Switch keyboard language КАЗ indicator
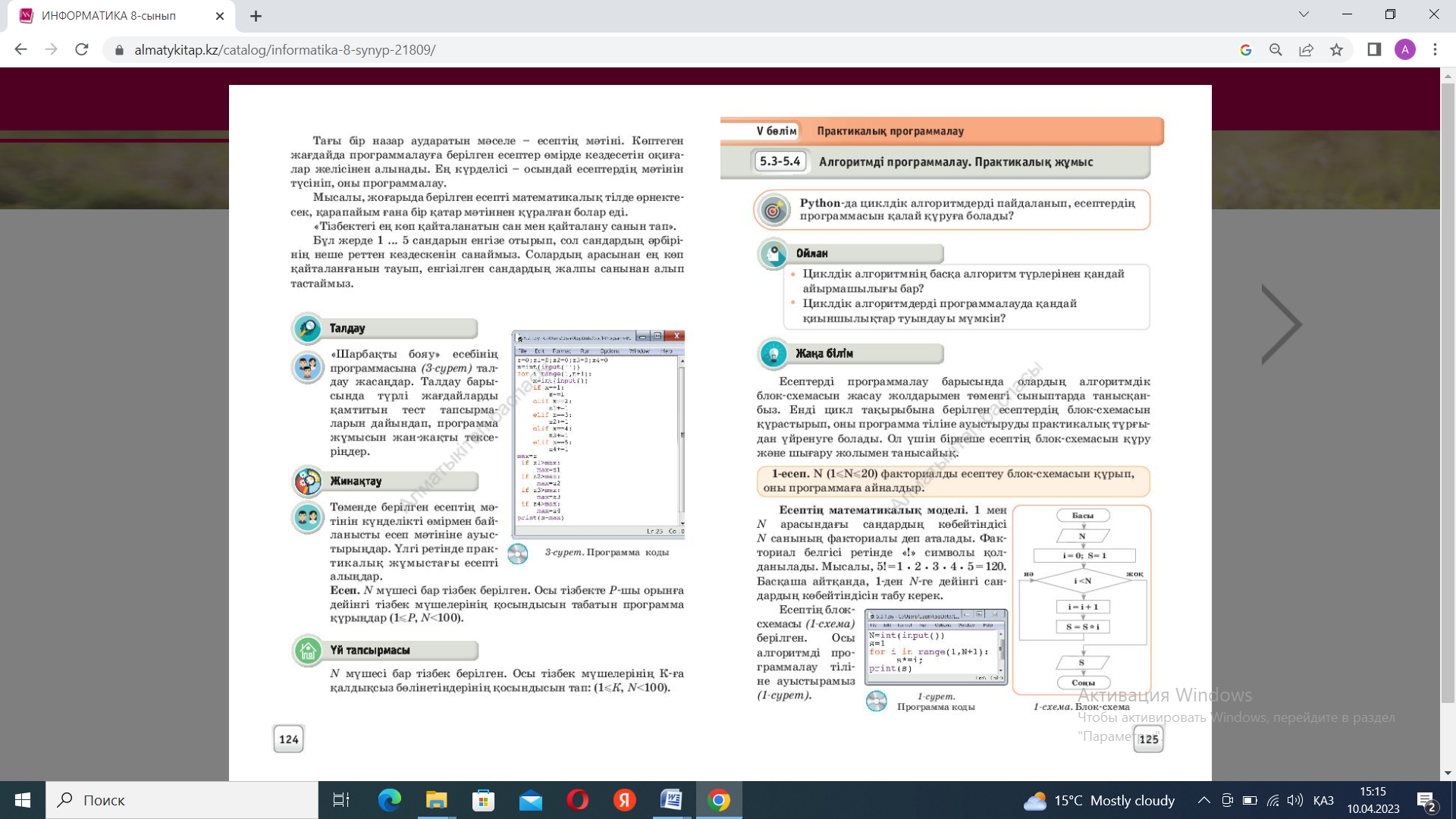 [x=1323, y=800]
